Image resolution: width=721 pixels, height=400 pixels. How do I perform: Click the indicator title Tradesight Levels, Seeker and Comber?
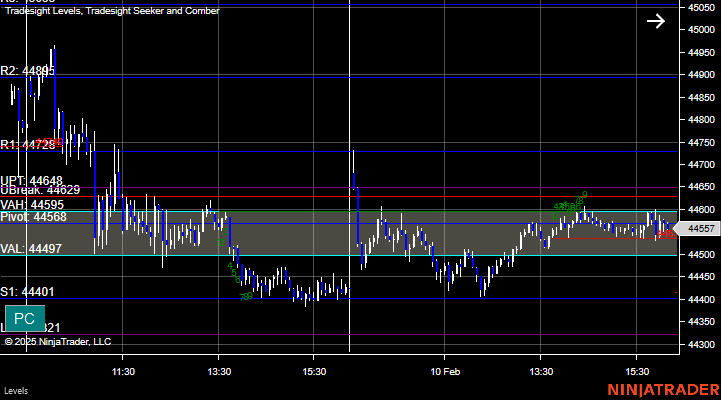(112, 11)
